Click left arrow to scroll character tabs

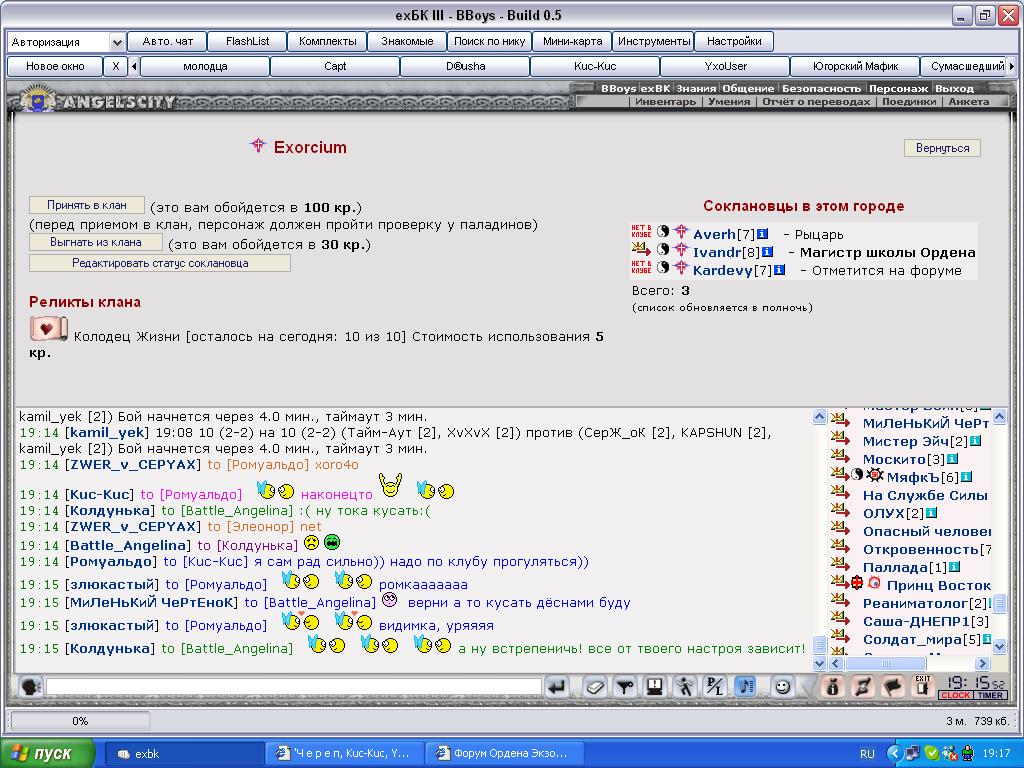point(134,66)
